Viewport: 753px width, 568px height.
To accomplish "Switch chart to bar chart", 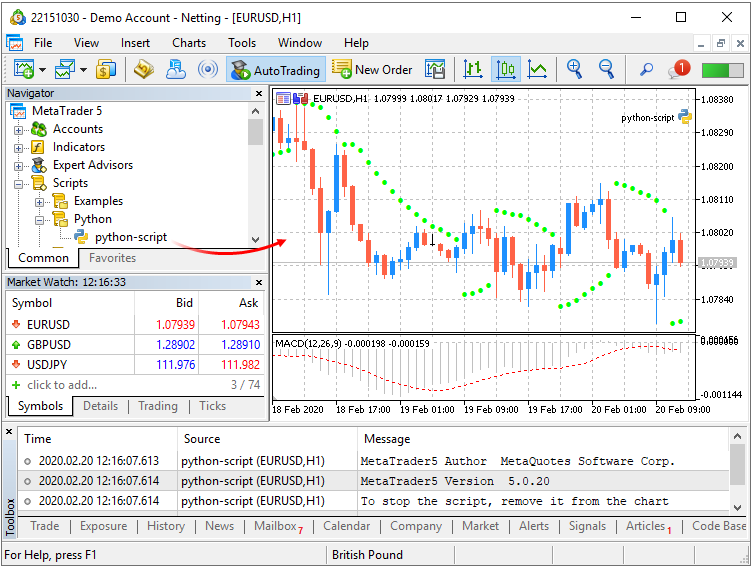I will tap(473, 70).
